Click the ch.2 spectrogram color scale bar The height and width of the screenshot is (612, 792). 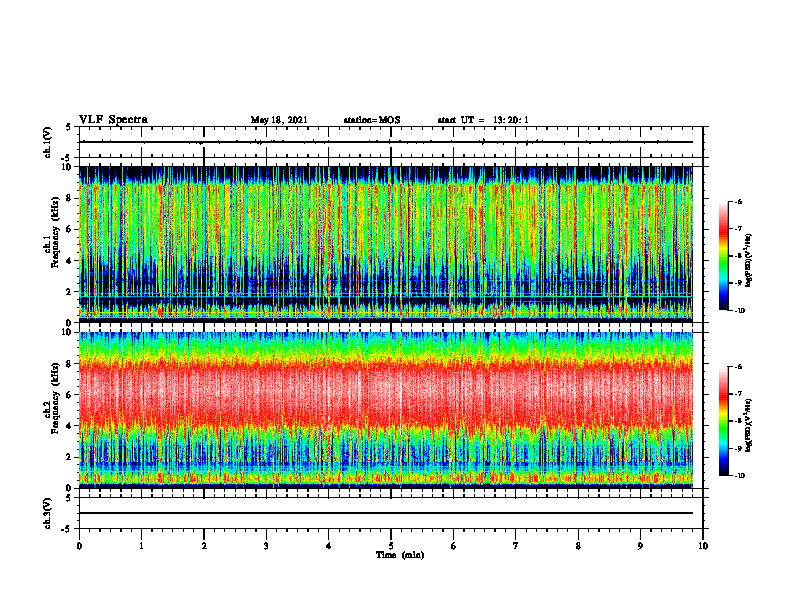723,421
